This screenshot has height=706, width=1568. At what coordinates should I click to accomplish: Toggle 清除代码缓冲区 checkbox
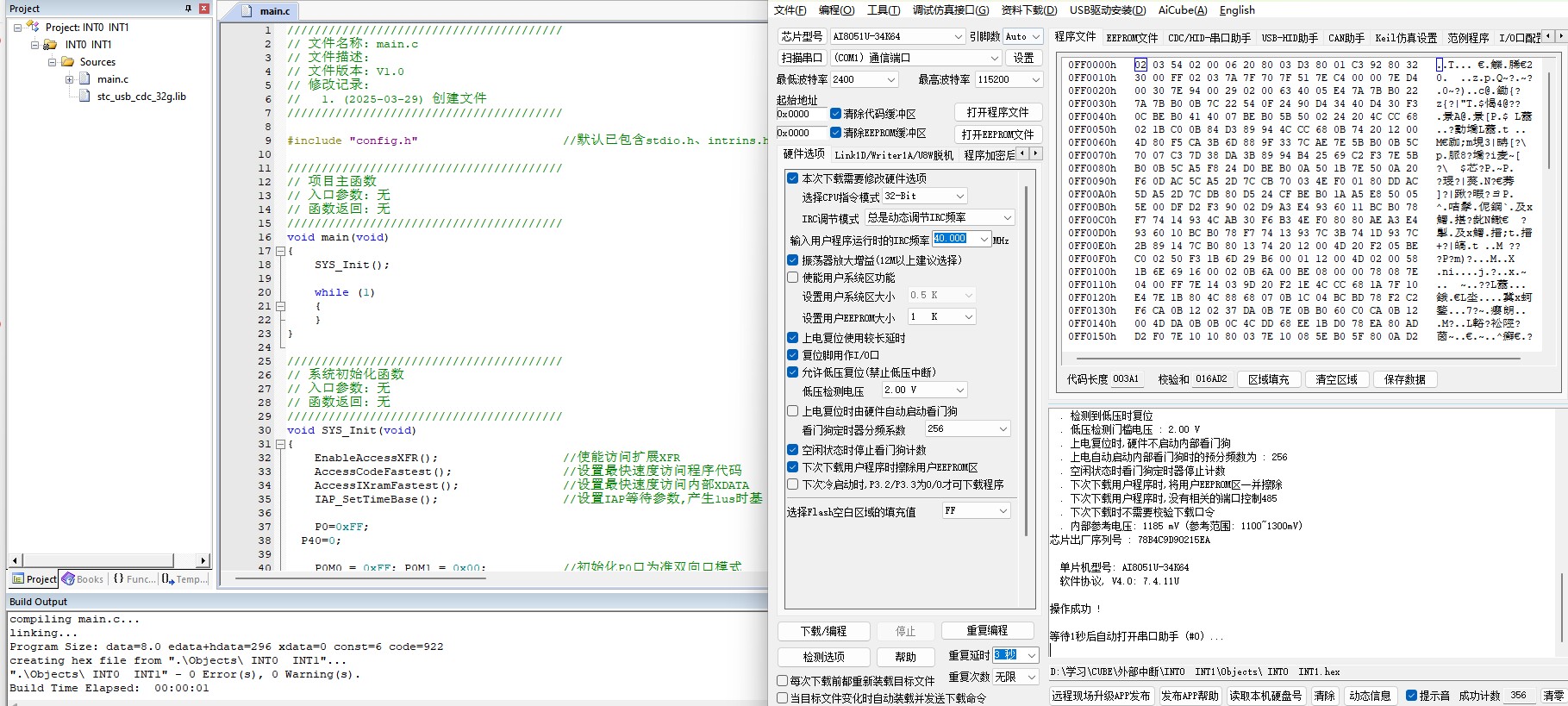(835, 114)
